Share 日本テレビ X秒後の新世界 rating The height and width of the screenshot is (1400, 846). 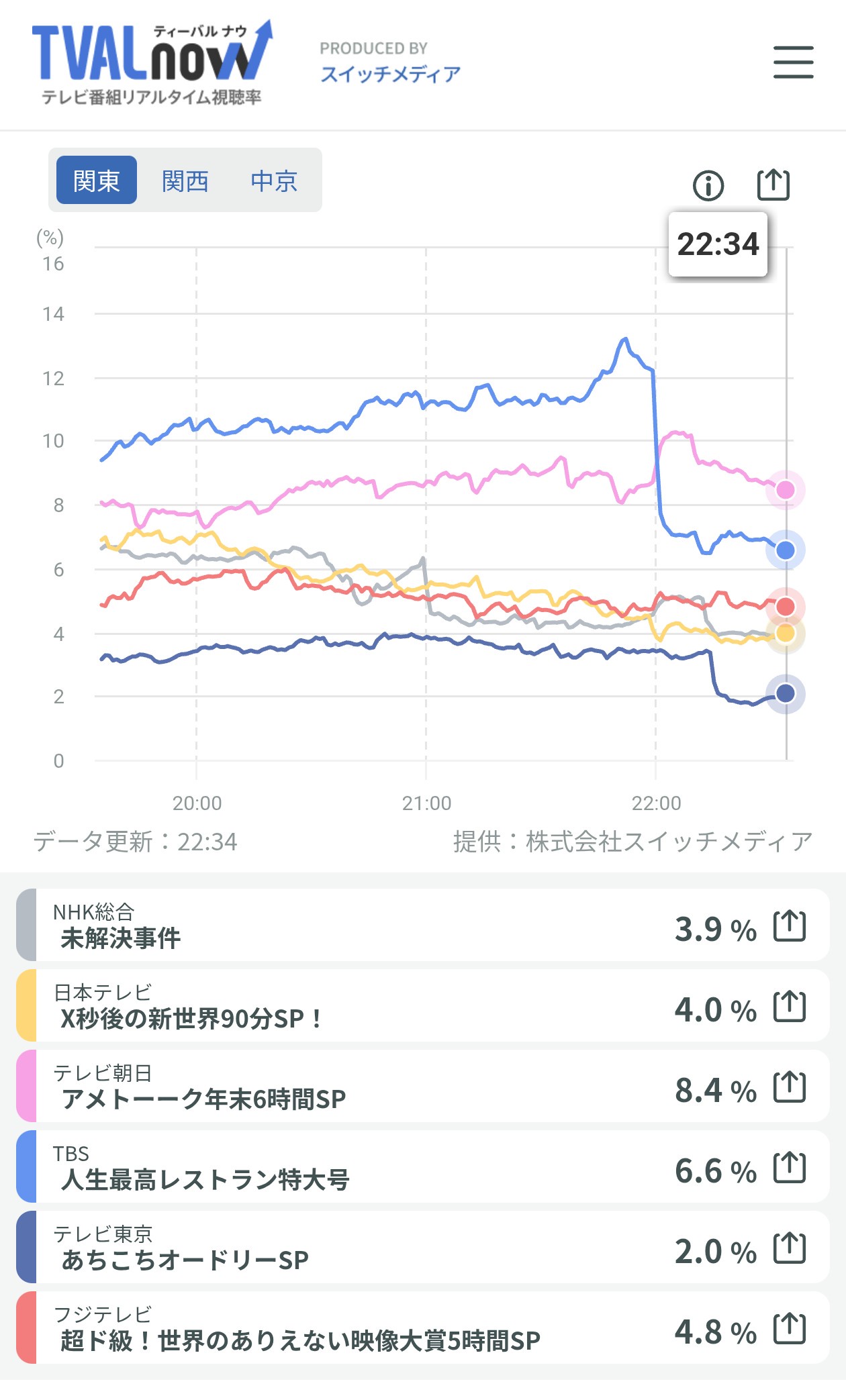coord(789,1007)
